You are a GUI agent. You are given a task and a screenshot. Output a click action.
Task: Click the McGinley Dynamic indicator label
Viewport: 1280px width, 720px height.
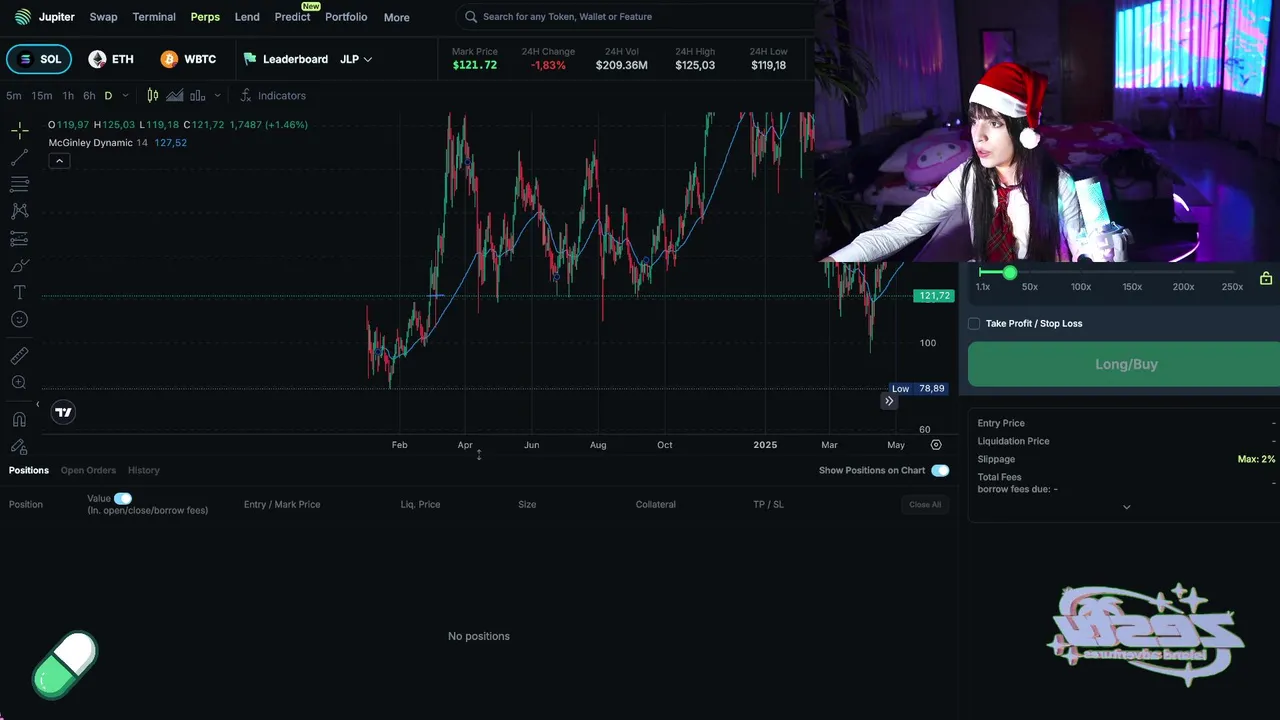[91, 143]
